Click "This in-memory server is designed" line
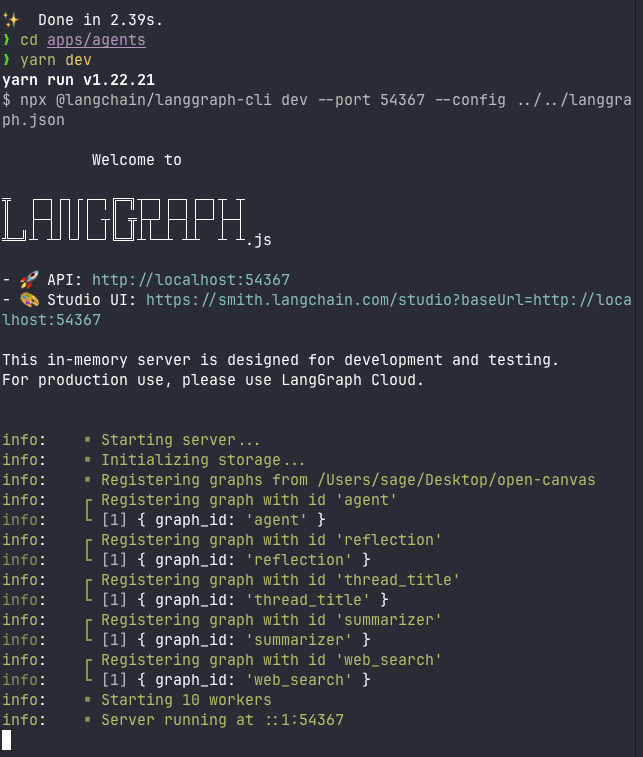Image resolution: width=643 pixels, height=757 pixels. (280, 360)
